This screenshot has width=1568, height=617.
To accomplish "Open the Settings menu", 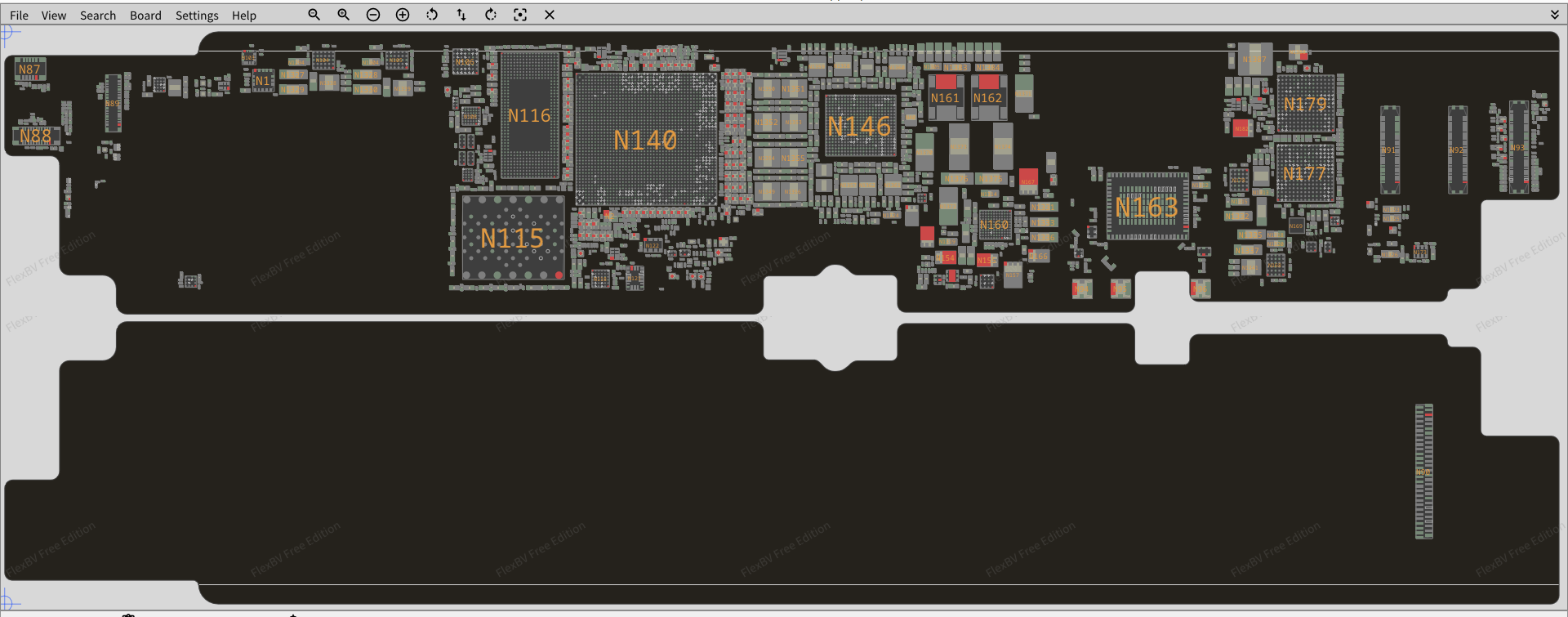I will (x=197, y=16).
